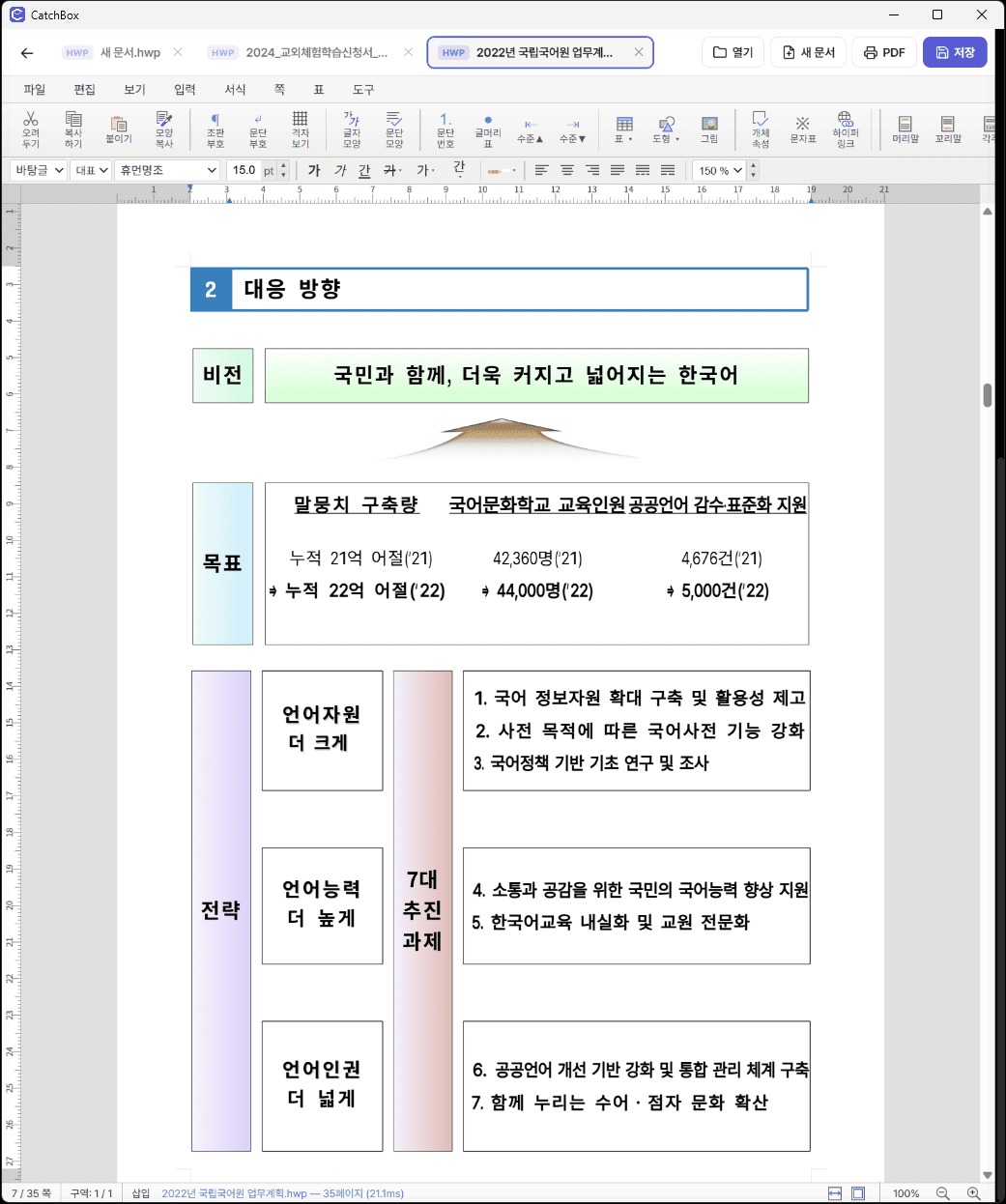Toggle underline formatting
1006x1204 pixels.
point(364,170)
